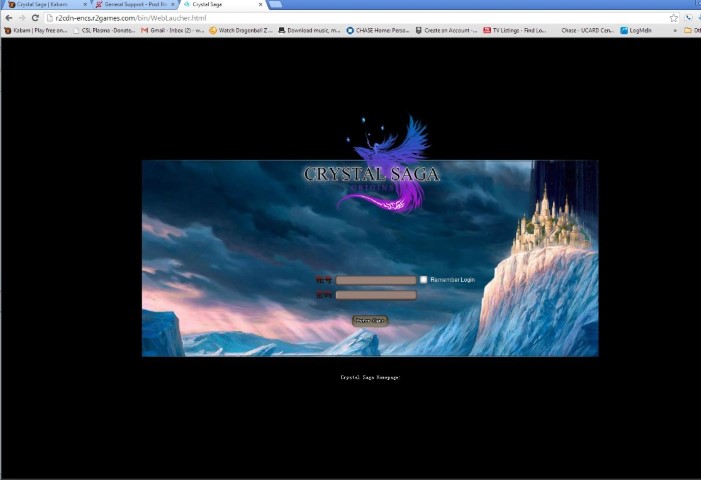The image size is (701, 480).
Task: Open the CHASE Home bookmark
Action: click(x=378, y=30)
